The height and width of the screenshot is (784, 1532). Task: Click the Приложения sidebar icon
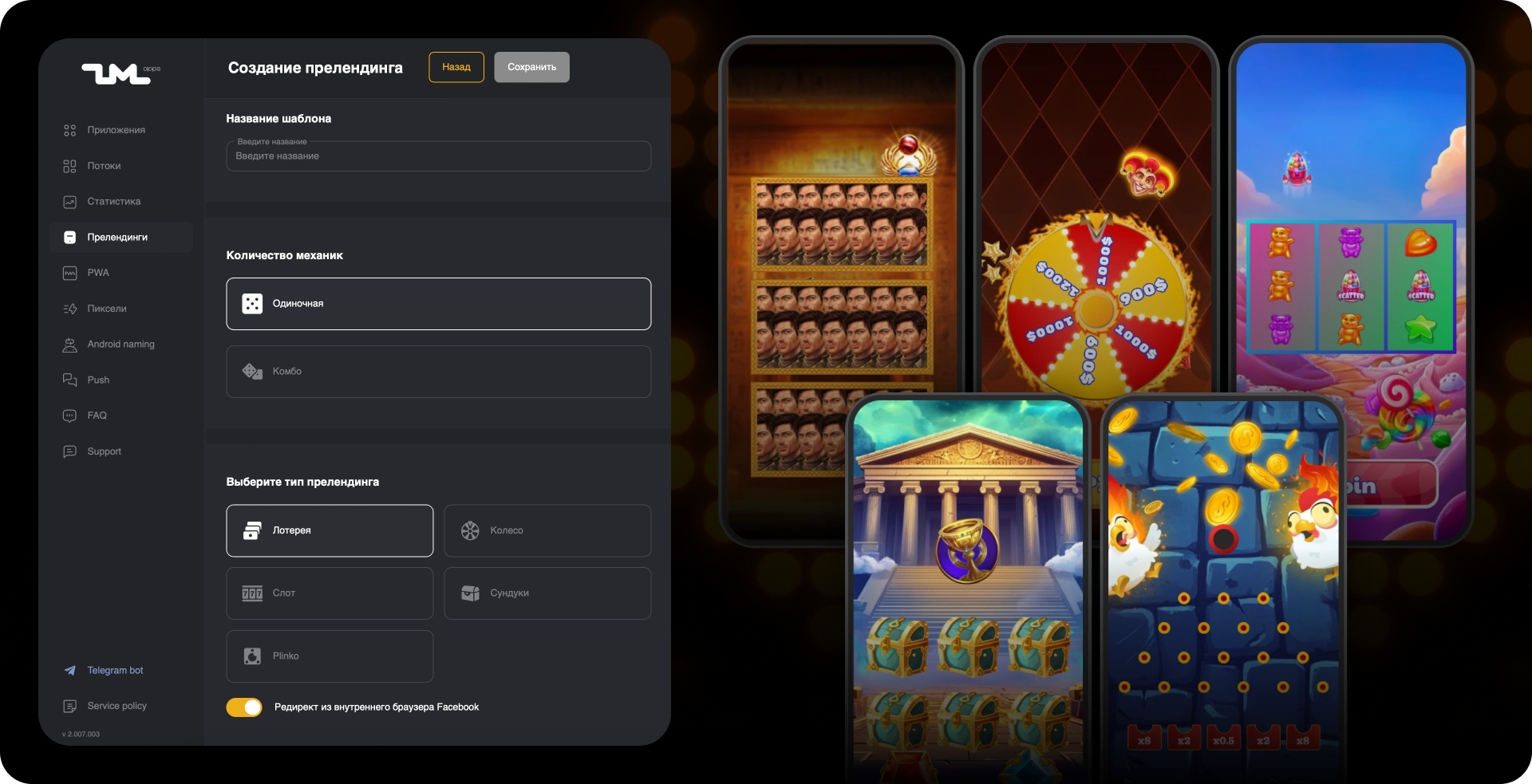[69, 130]
